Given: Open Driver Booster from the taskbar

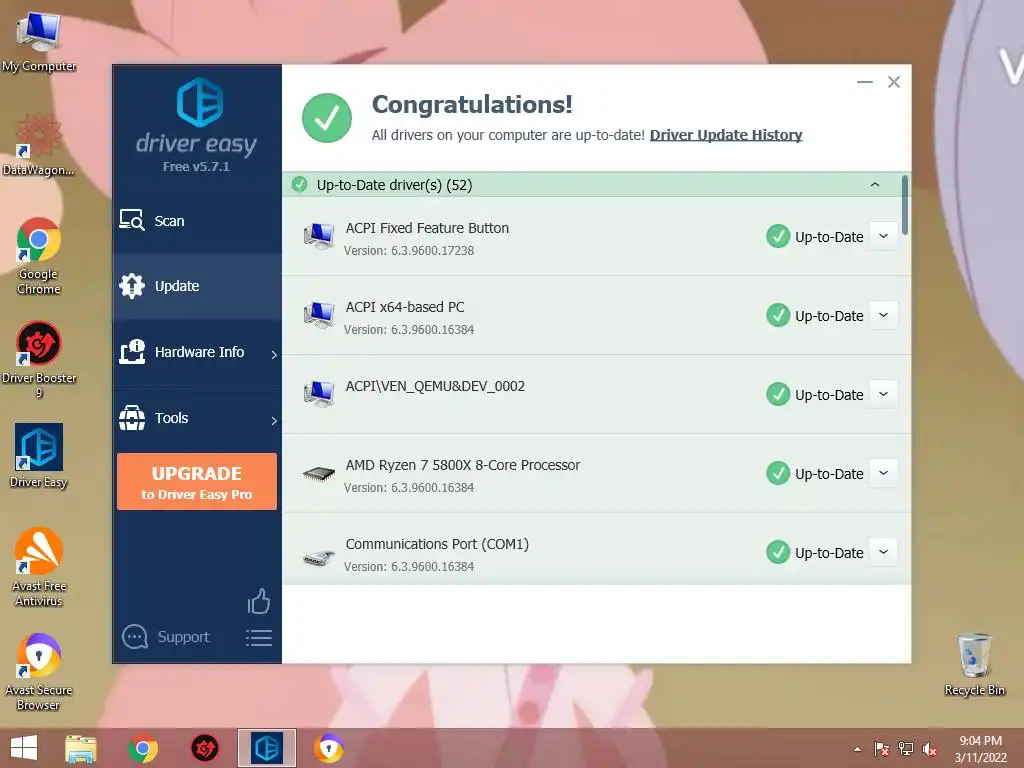Looking at the screenshot, I should pos(204,748).
